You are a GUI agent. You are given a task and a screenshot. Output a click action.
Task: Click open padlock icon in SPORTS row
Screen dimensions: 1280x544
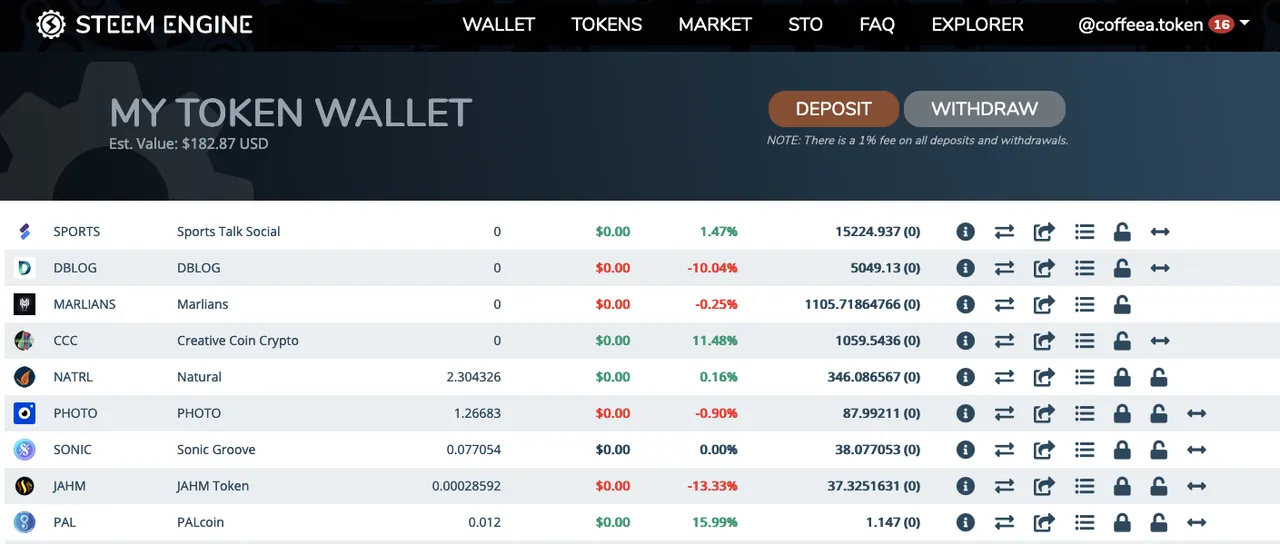coord(1122,232)
